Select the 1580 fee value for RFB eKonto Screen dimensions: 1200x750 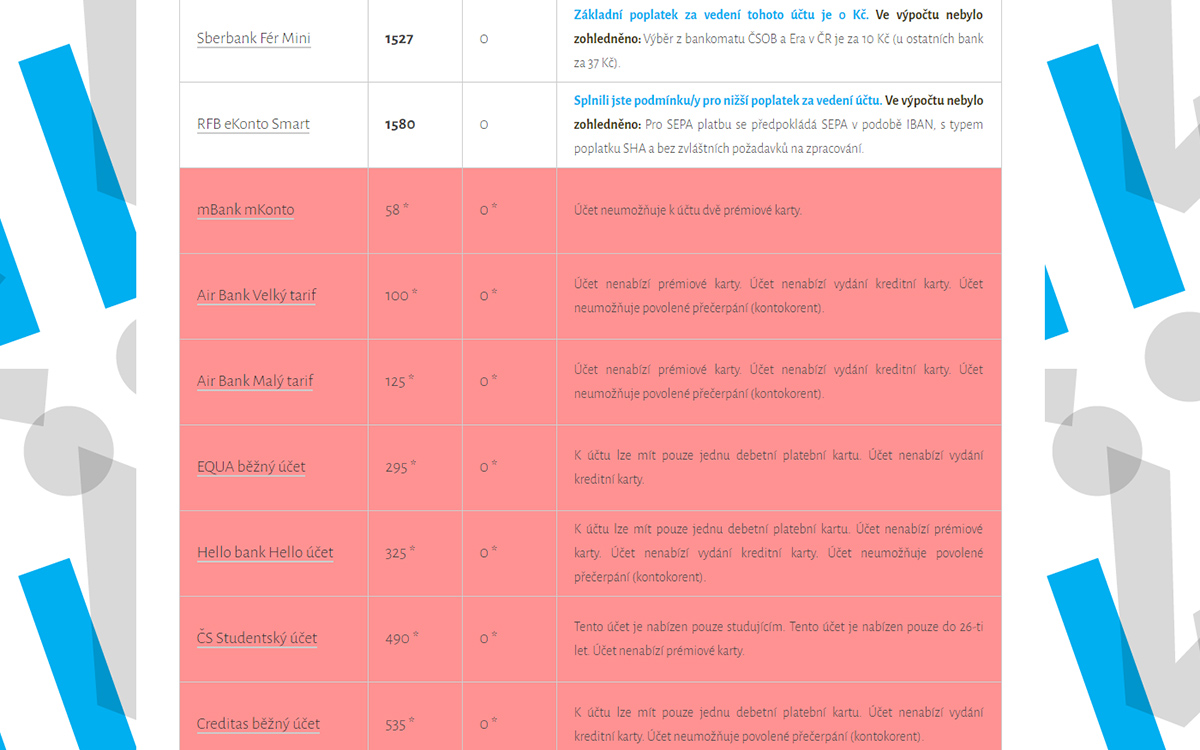(399, 125)
